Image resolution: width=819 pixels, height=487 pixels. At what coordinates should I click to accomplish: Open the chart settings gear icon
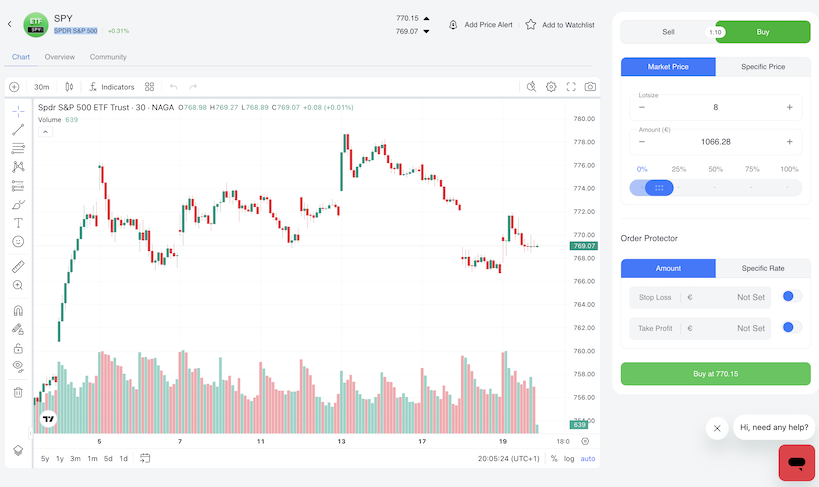coord(551,87)
